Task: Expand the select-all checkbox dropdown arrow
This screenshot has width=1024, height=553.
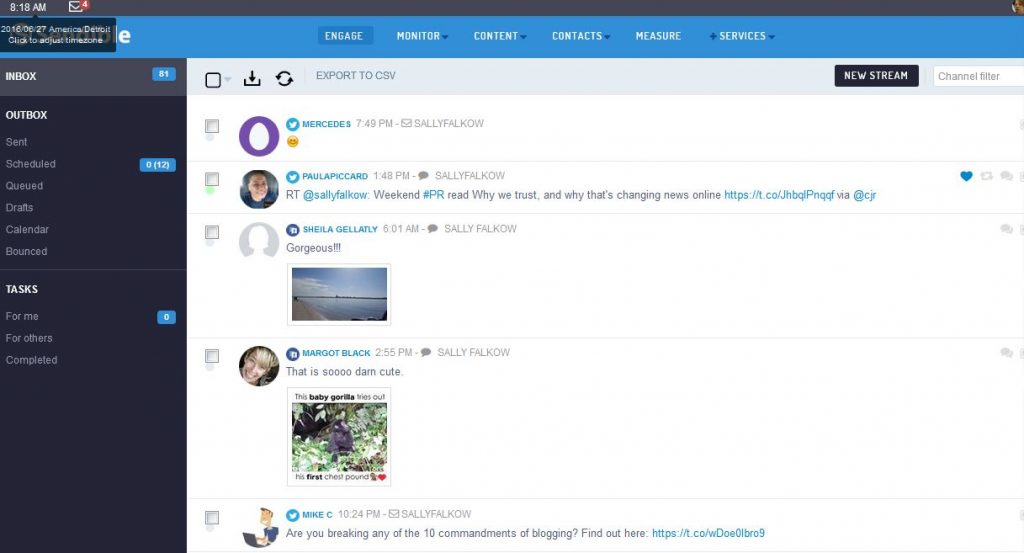Action: pos(227,80)
